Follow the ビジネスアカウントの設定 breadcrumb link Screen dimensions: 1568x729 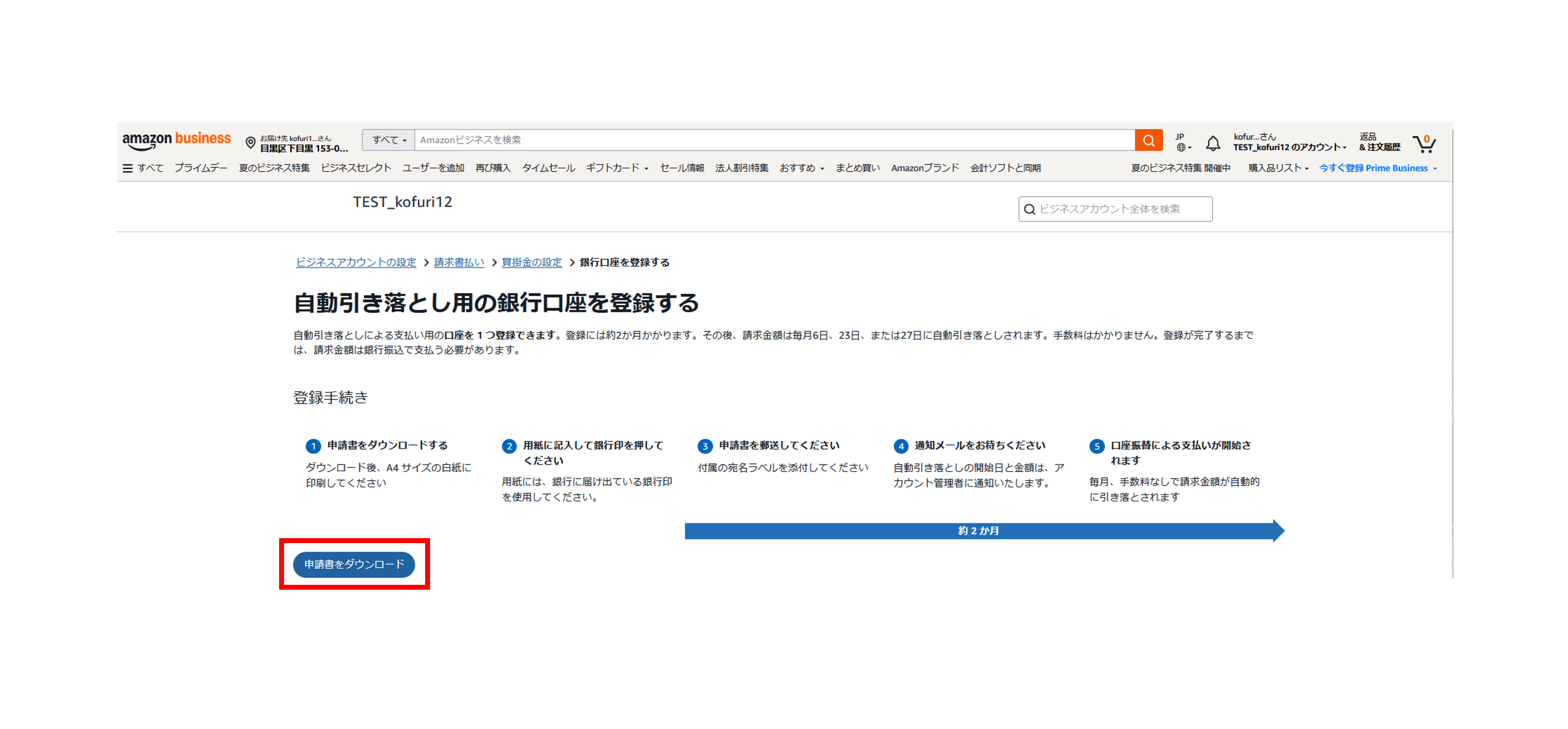coord(356,263)
